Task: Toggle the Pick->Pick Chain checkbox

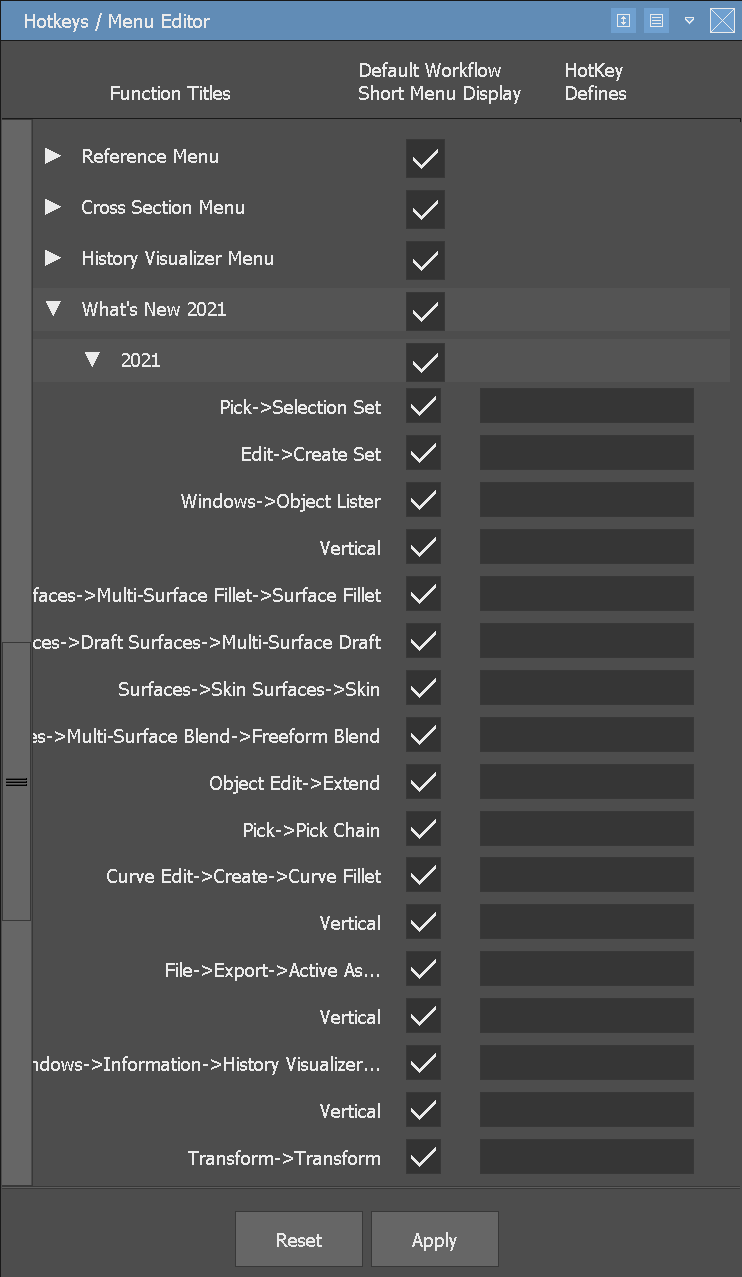Action: point(423,828)
